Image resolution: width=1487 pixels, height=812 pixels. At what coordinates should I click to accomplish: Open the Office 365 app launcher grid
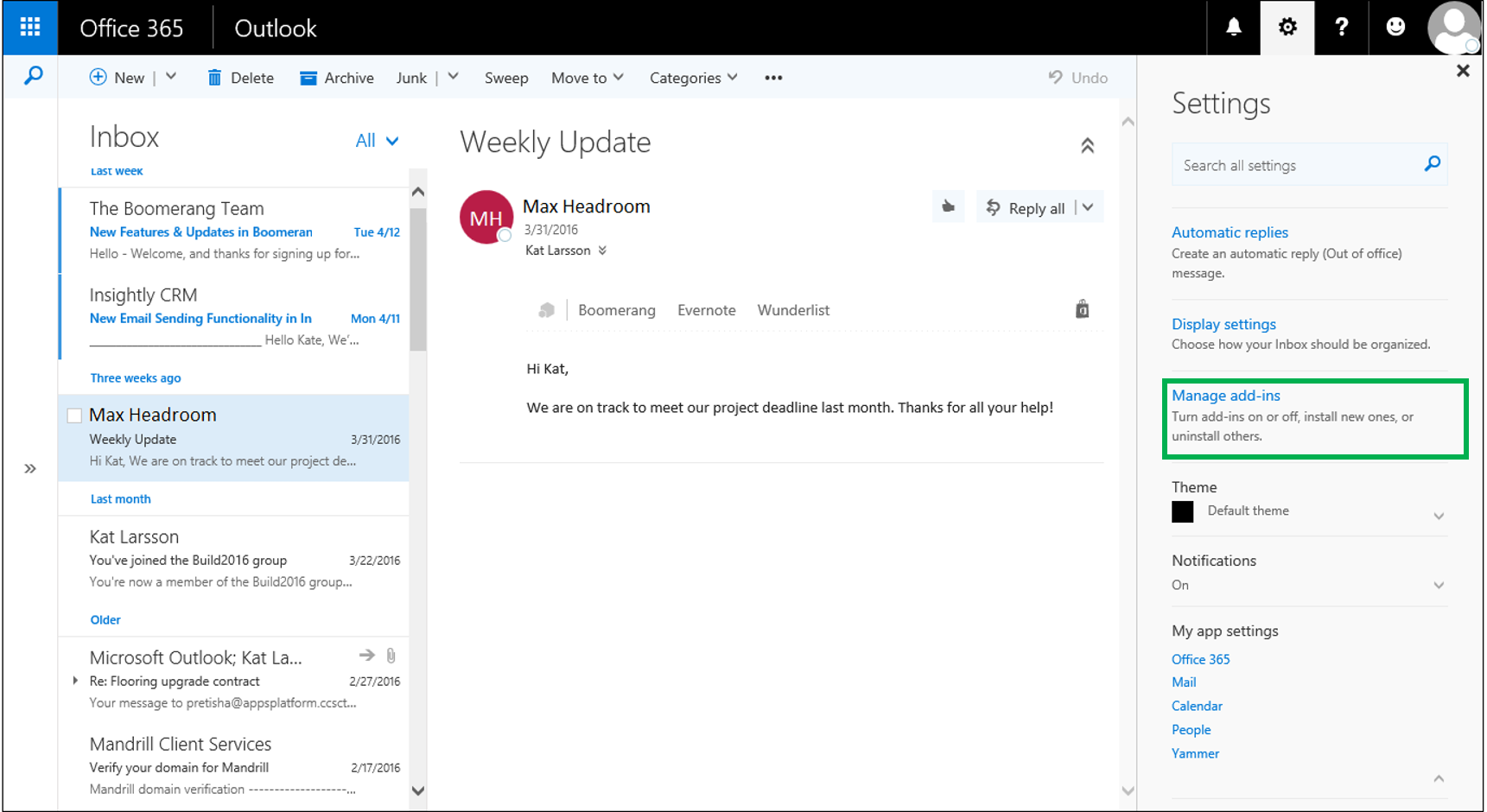[x=30, y=28]
